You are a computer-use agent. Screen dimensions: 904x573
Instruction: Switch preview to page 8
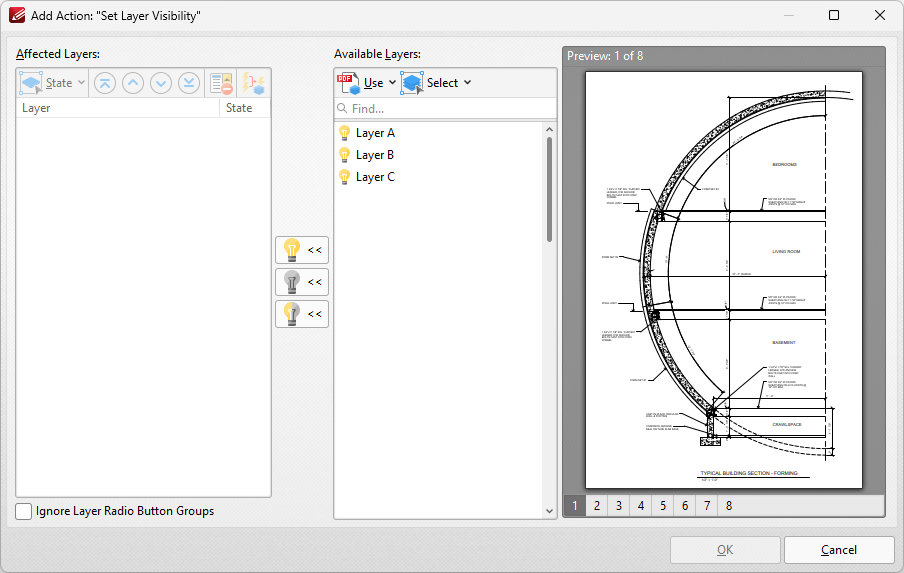coord(729,506)
